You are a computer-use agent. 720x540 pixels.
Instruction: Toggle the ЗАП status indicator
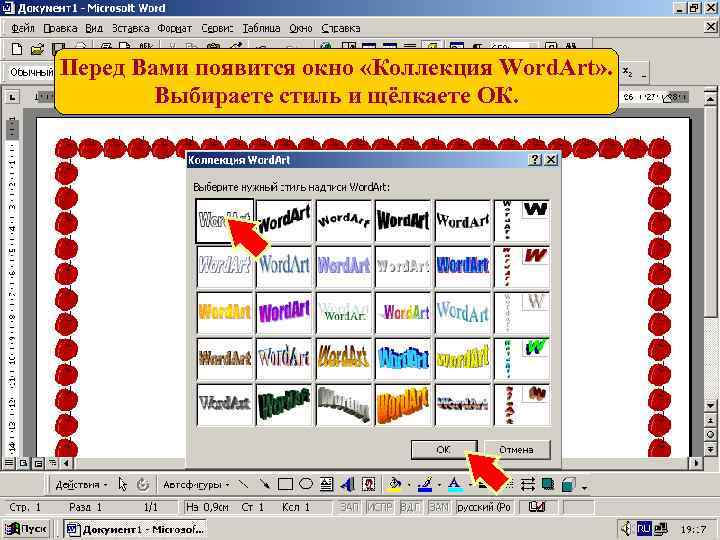click(350, 507)
